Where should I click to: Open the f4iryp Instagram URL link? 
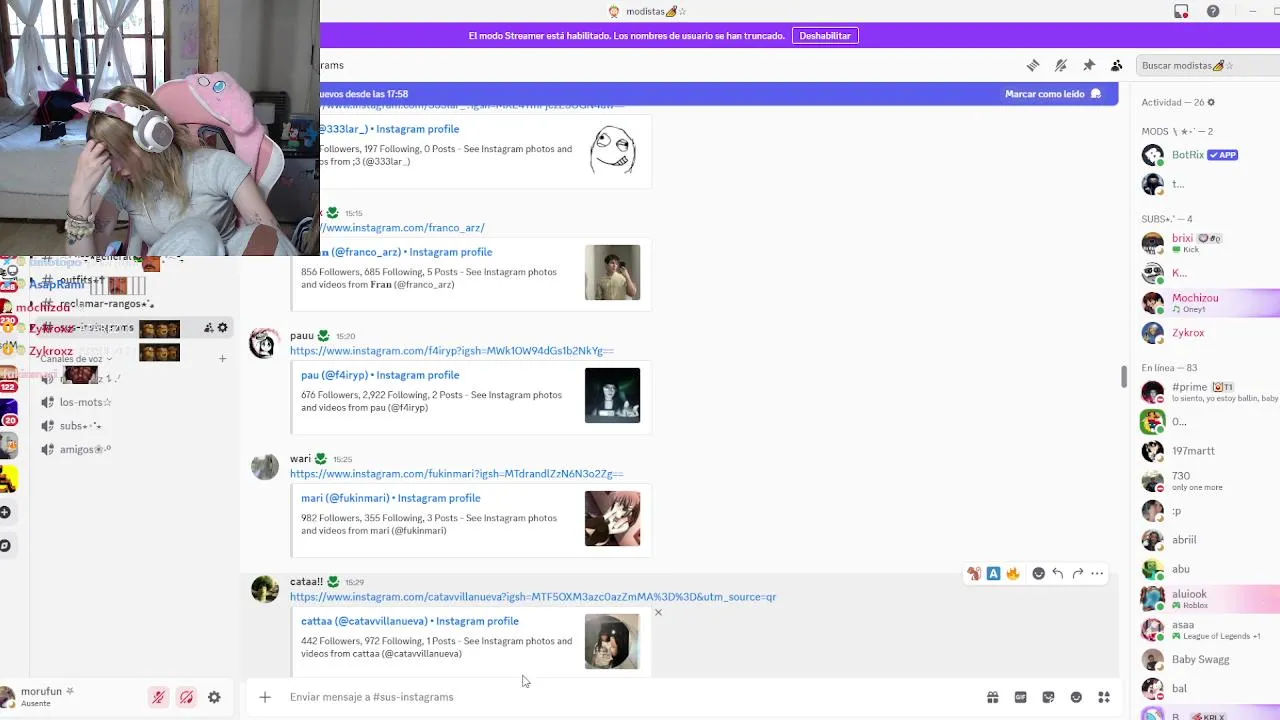[451, 351]
